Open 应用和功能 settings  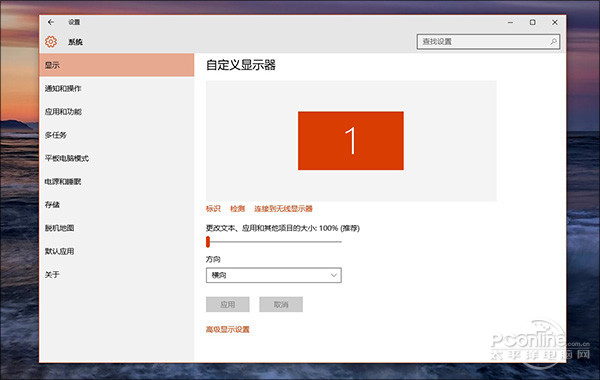(117, 112)
